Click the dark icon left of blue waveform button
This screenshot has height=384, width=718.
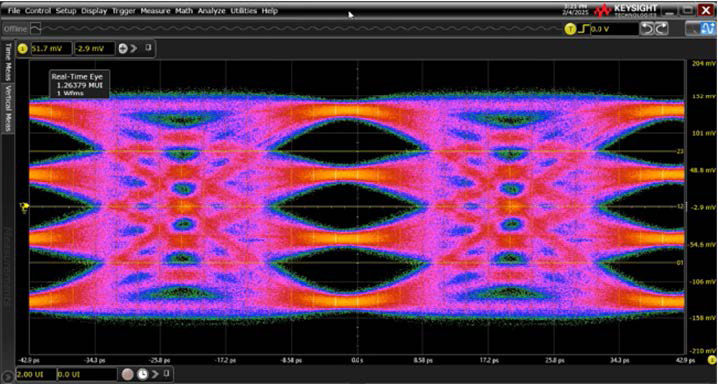click(692, 29)
